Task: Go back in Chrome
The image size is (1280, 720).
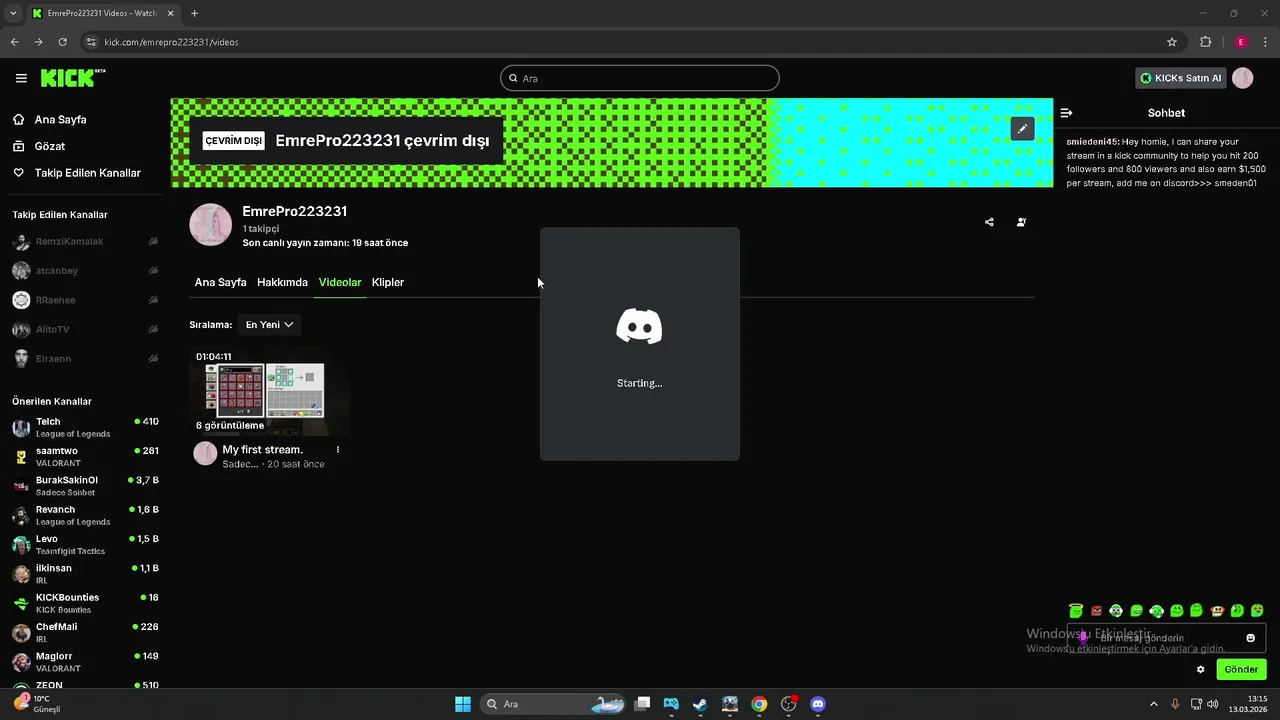Action: click(x=14, y=42)
